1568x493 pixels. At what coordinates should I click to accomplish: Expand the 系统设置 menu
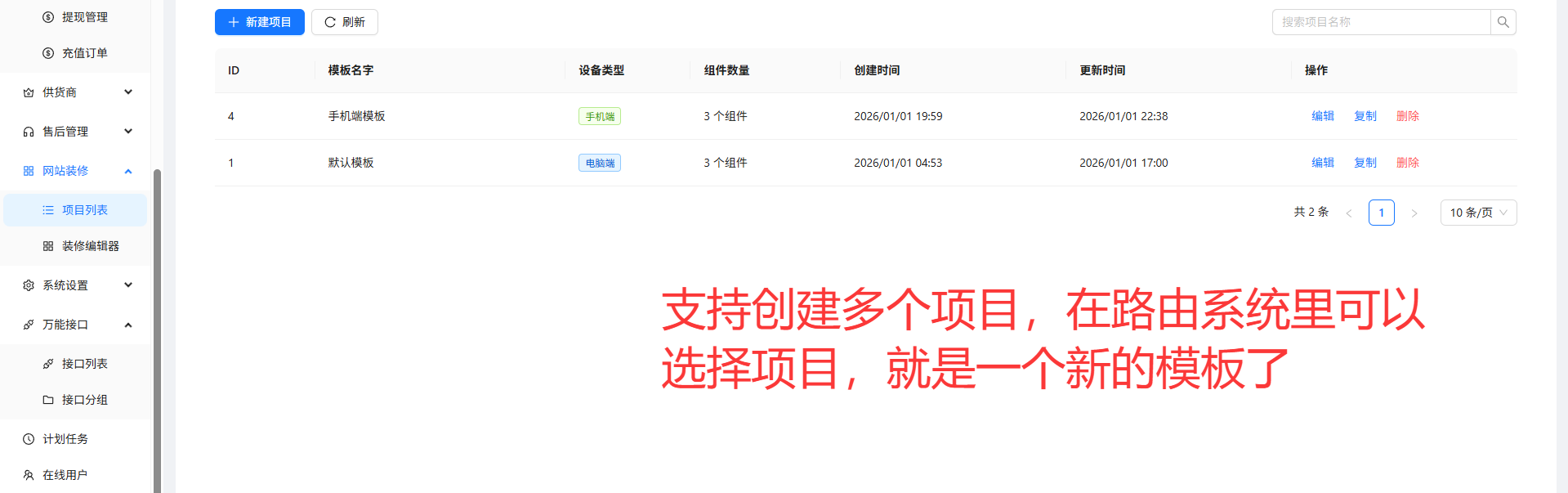pos(77,285)
